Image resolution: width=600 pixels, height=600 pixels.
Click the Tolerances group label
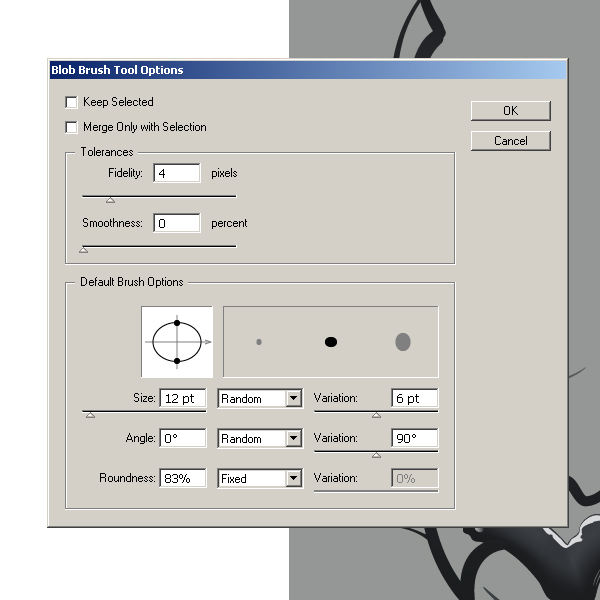(x=107, y=152)
